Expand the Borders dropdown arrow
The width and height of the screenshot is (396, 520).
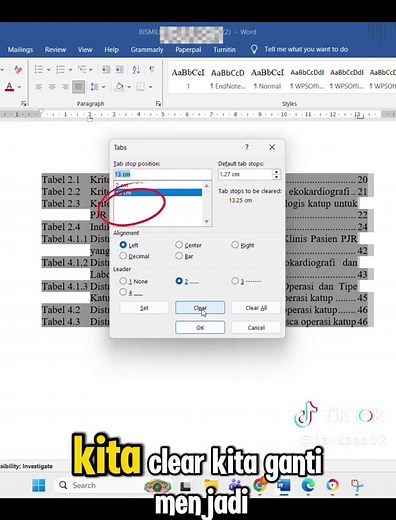point(150,87)
